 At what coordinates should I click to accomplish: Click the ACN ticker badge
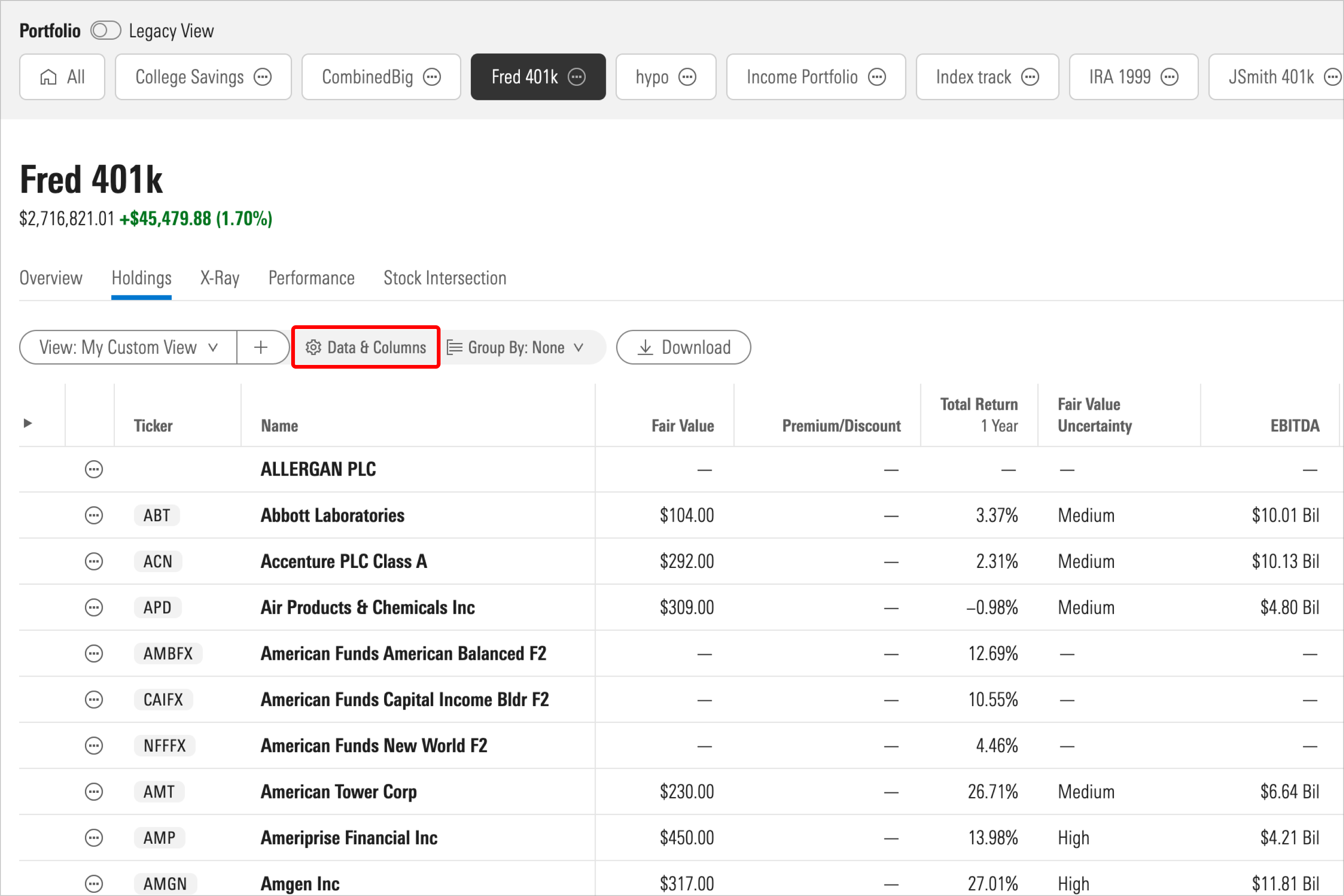(x=158, y=562)
